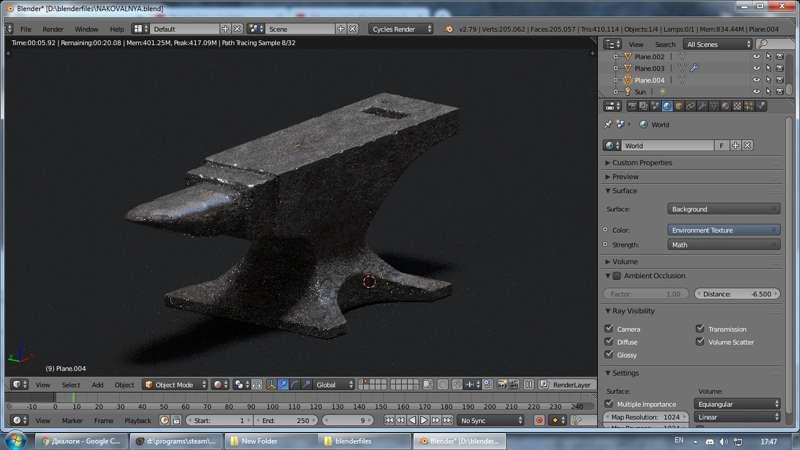Click the Environment Texture color button
Image resolution: width=800 pixels, height=450 pixels.
click(x=723, y=230)
